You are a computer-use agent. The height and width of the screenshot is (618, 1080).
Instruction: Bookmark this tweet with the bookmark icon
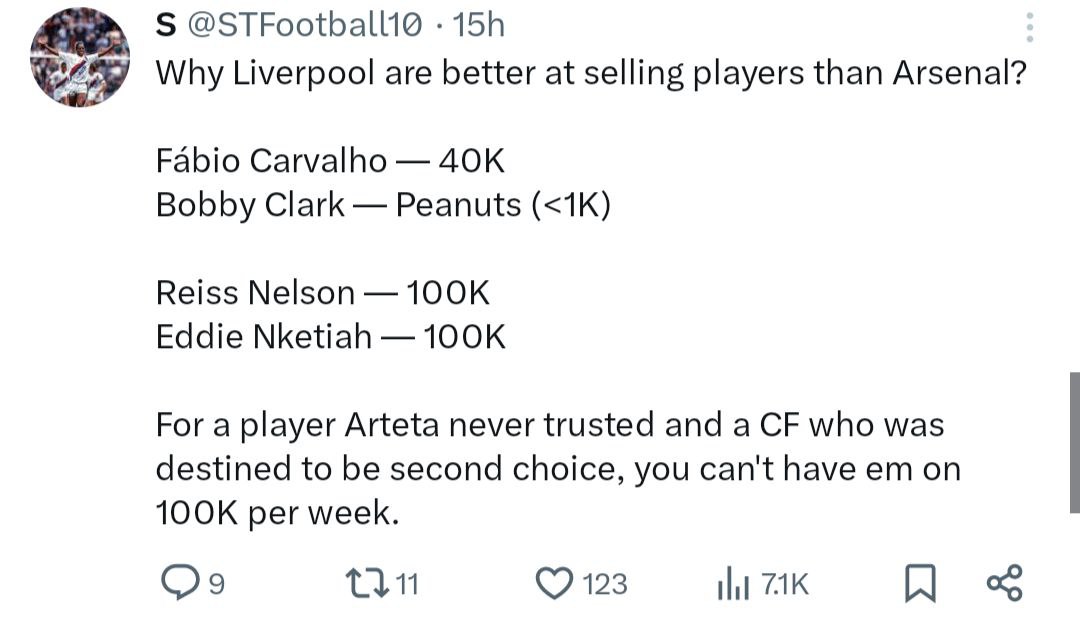coord(917,584)
